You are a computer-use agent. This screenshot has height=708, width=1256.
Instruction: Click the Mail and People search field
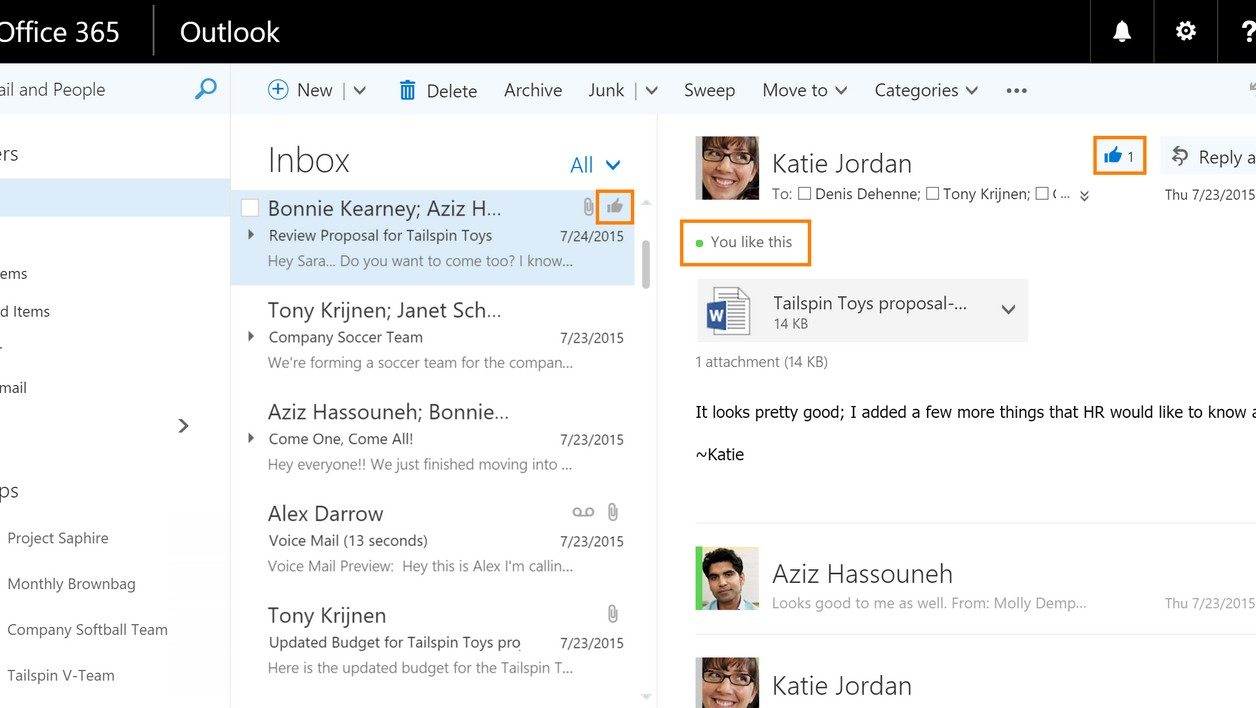tap(95, 89)
